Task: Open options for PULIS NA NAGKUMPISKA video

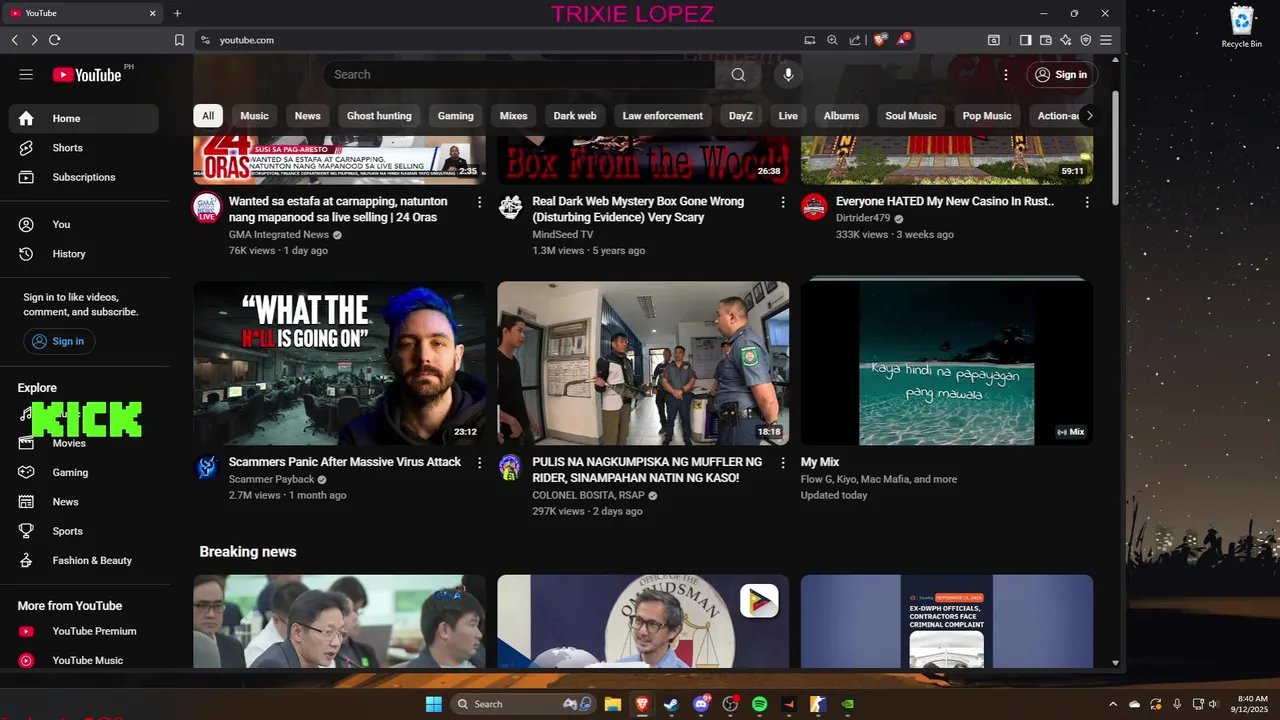Action: click(783, 463)
